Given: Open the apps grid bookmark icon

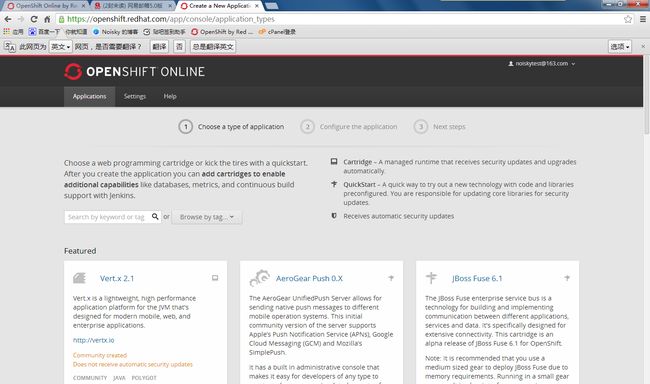Looking at the screenshot, I should [x=7, y=32].
